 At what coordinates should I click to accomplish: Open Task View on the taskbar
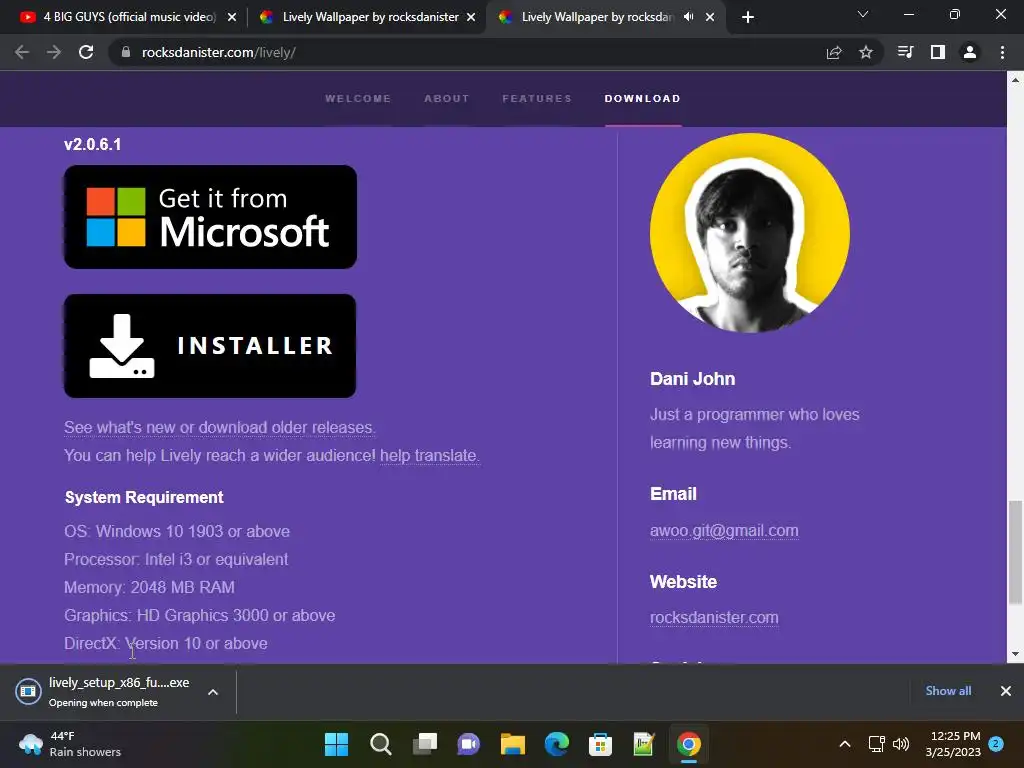[424, 744]
